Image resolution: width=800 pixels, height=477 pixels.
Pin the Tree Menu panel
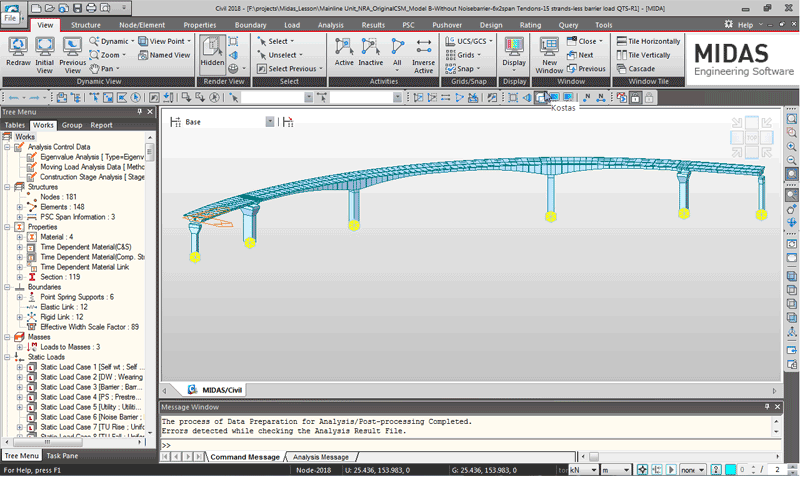coord(139,112)
